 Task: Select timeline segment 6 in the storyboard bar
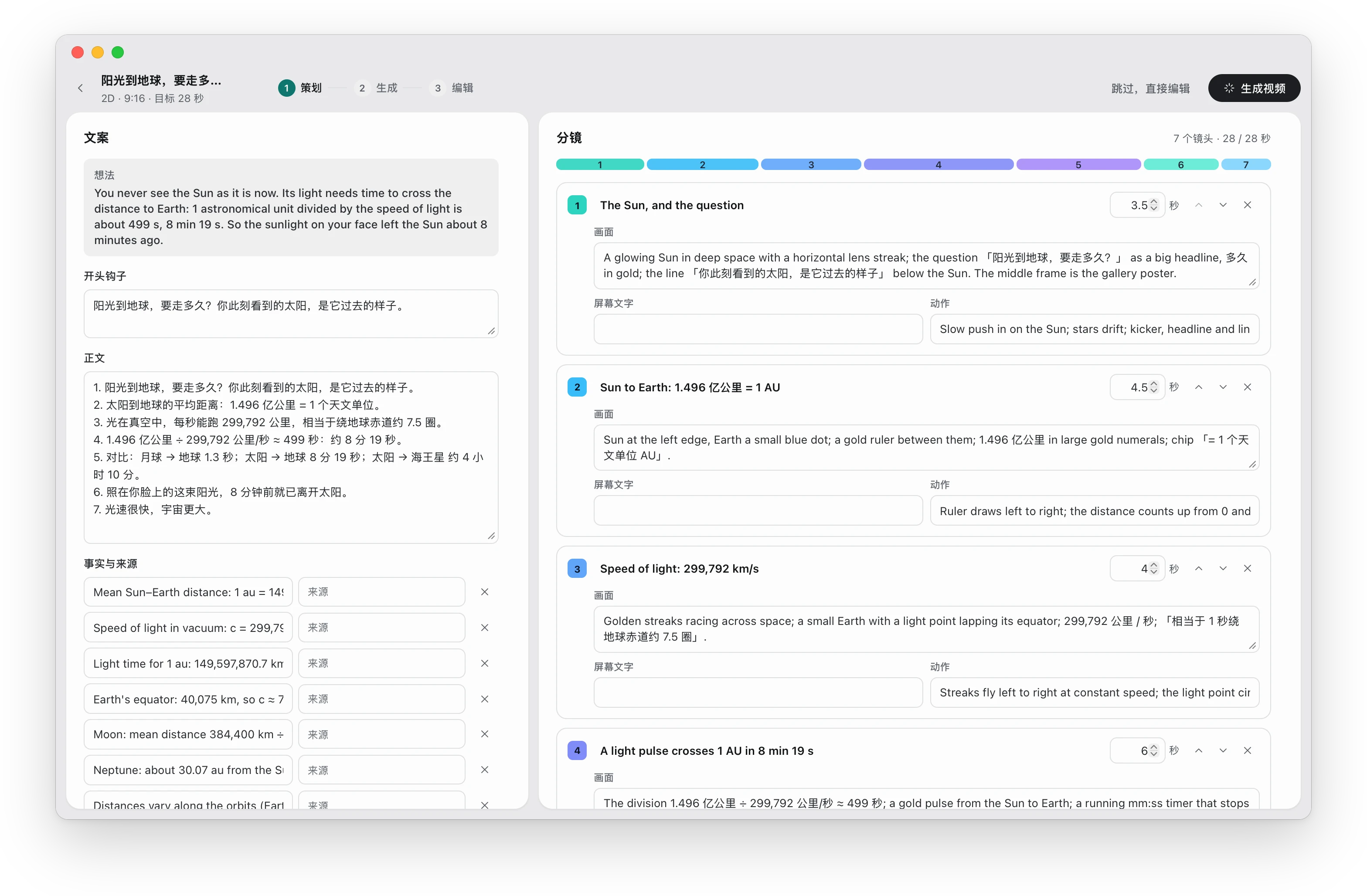1181,165
